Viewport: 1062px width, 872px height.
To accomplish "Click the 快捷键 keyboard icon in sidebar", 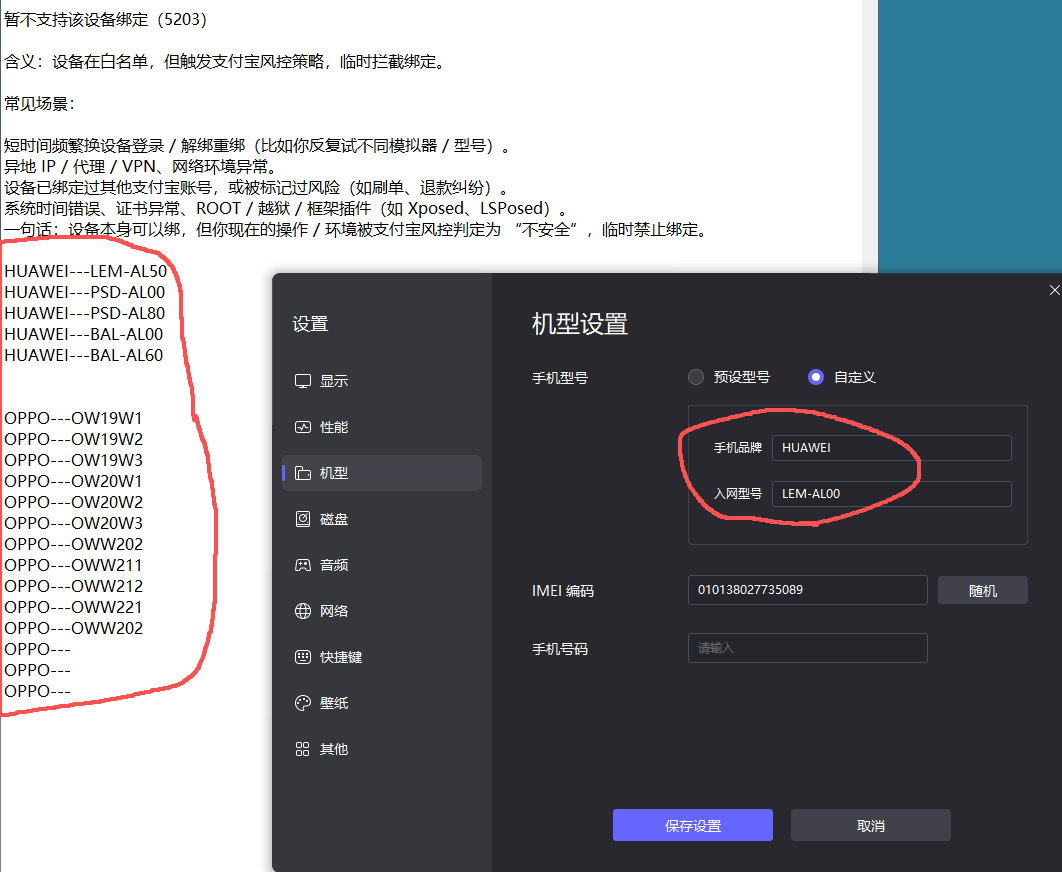I will pos(303,657).
